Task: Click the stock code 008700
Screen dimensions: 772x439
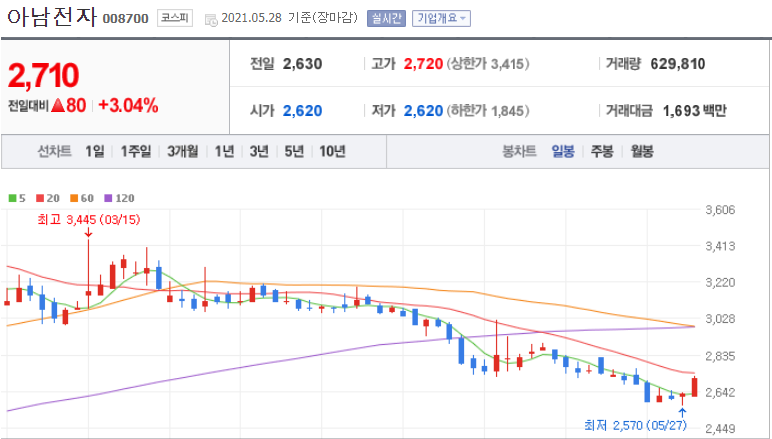Action: coord(126,19)
